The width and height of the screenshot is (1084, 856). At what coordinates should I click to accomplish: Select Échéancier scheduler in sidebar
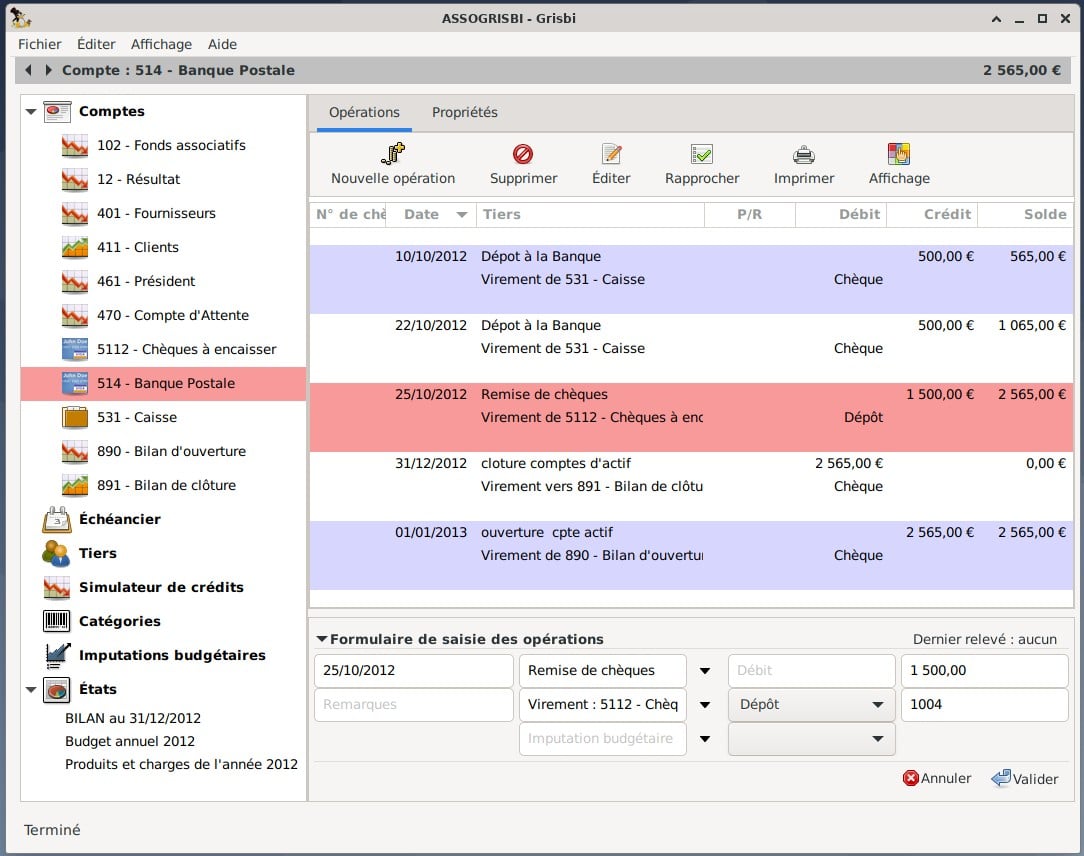(119, 519)
